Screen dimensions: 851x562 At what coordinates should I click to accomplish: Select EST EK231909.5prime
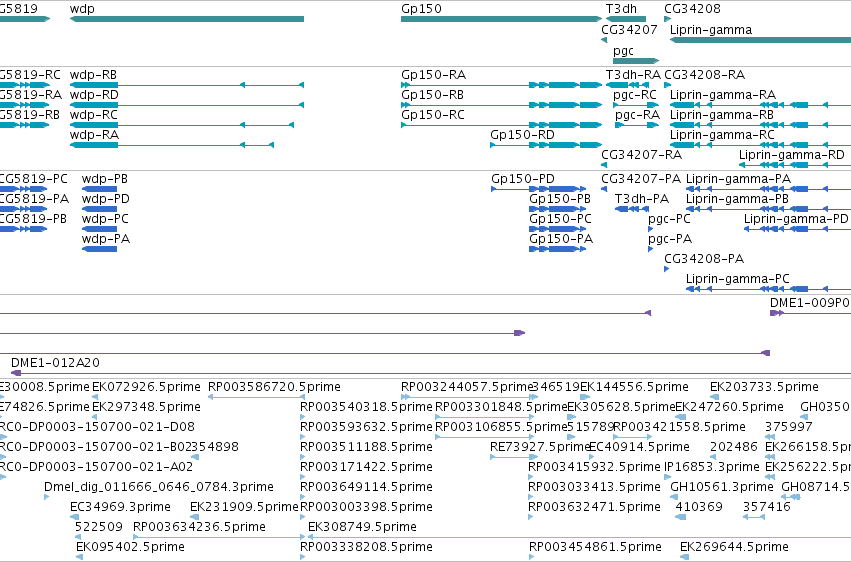(194, 518)
